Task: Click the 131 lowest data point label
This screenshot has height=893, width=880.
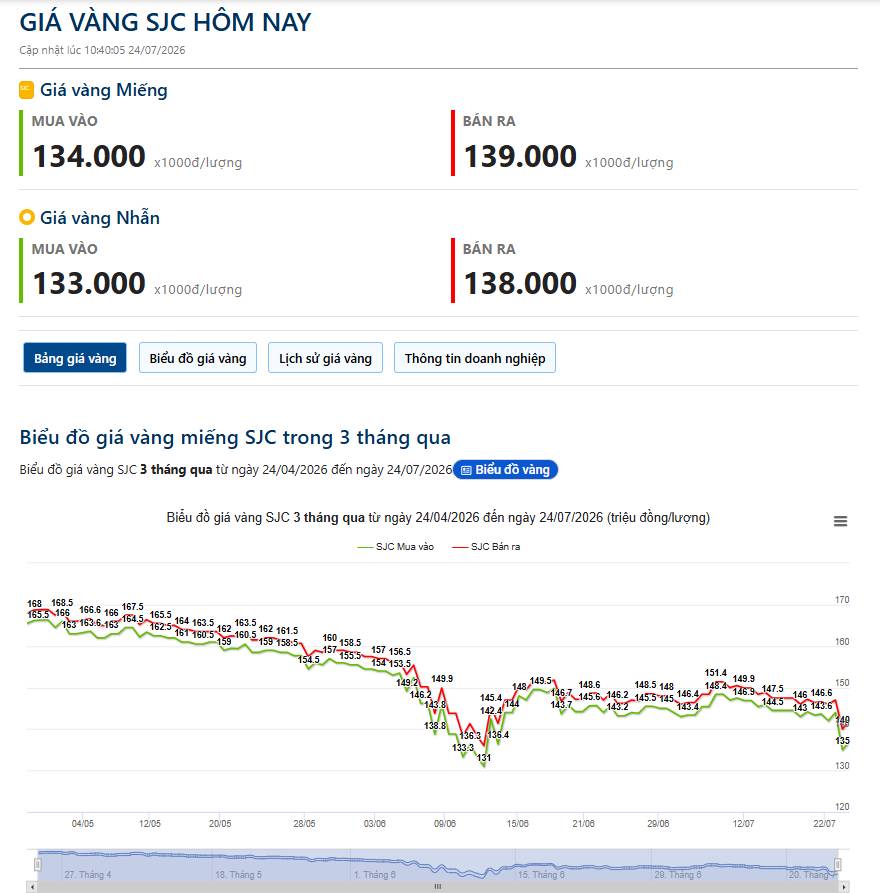Action: coord(484,757)
